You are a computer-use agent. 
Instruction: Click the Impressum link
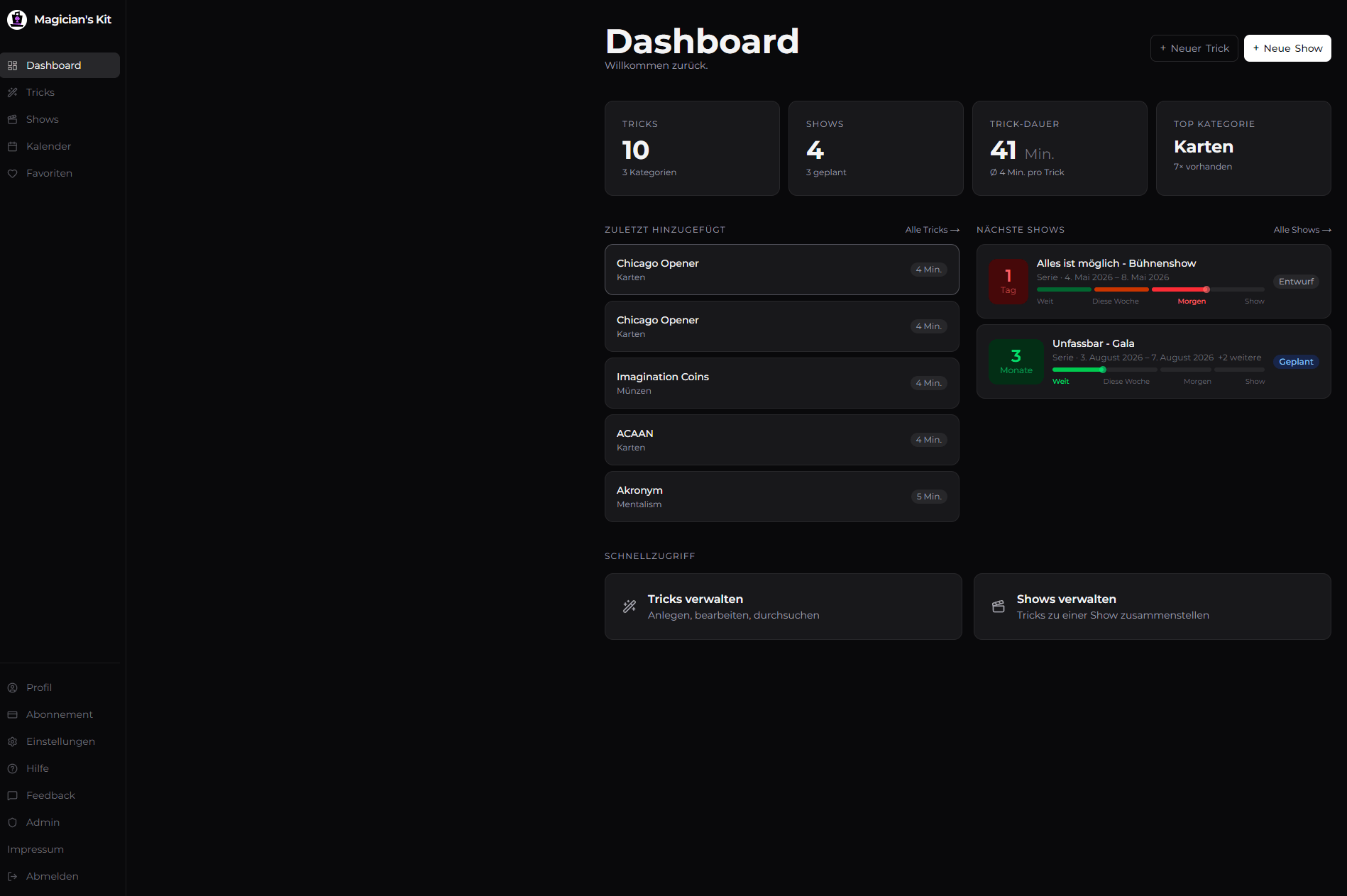point(35,849)
